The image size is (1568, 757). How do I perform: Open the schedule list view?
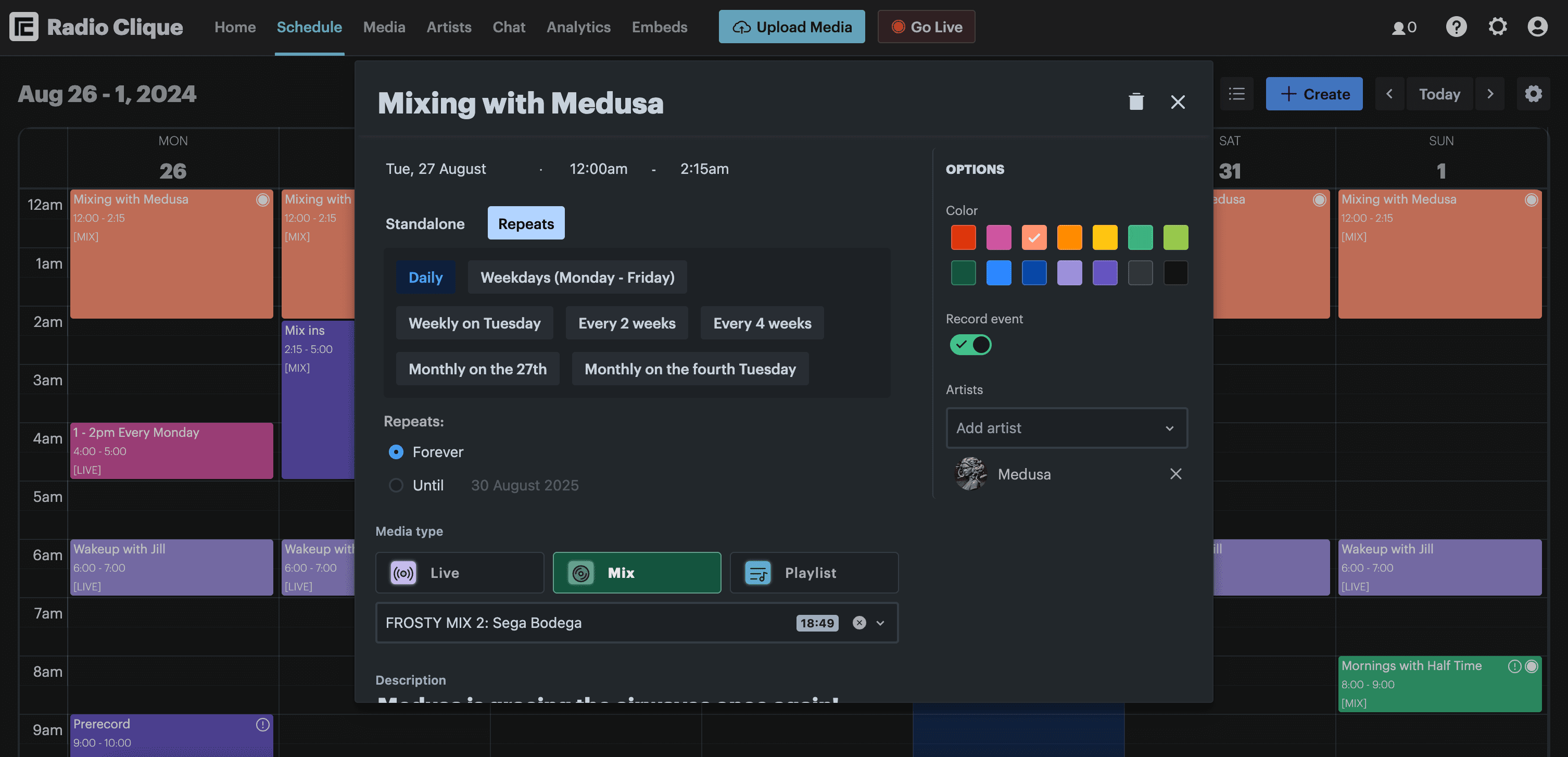coord(1237,93)
